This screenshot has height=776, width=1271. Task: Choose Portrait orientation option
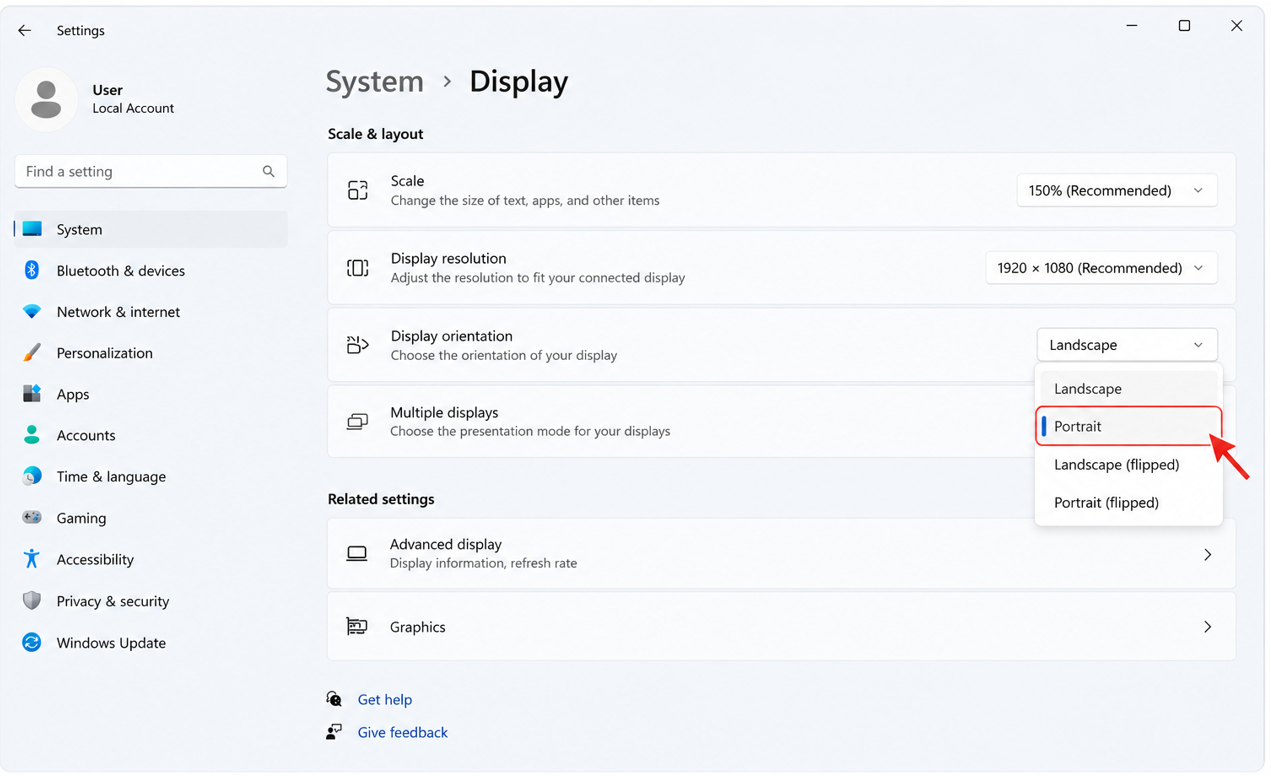(x=1128, y=426)
